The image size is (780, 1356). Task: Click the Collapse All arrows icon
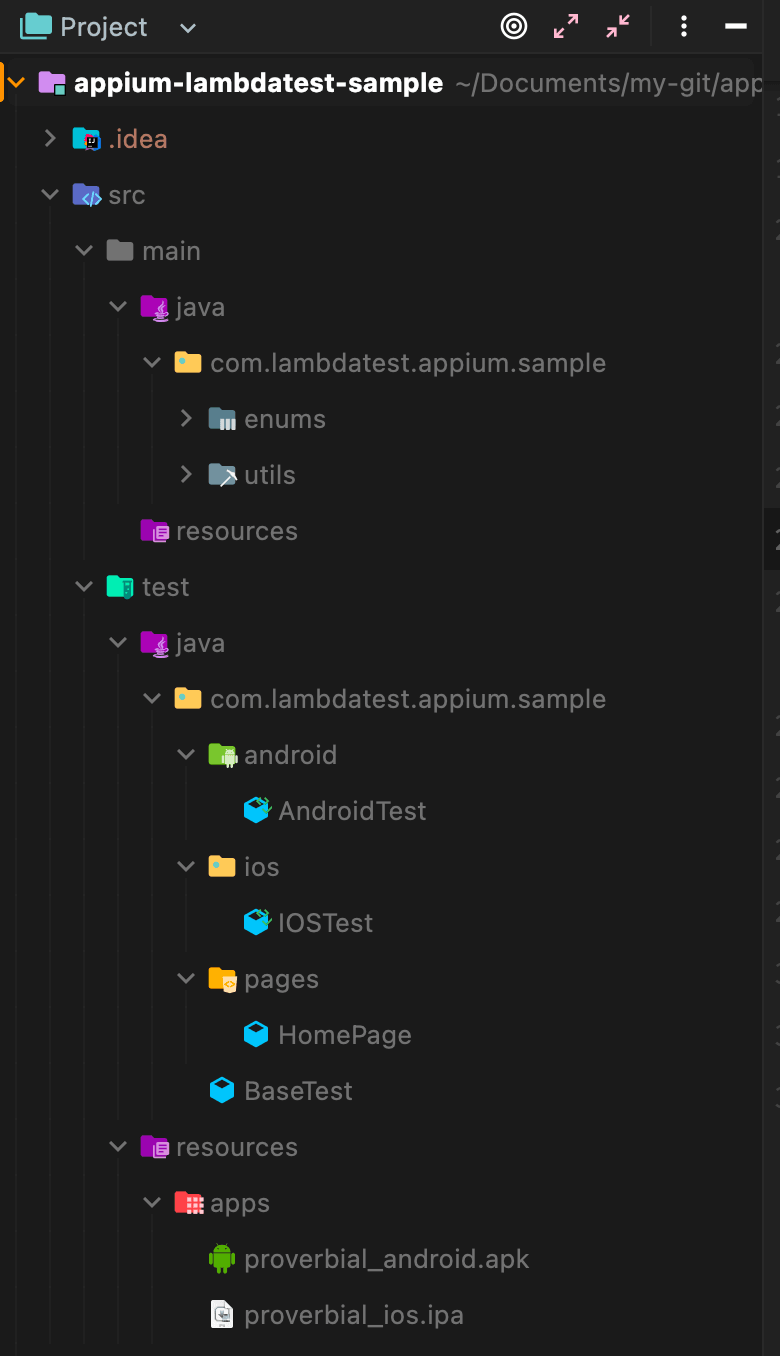pos(617,26)
